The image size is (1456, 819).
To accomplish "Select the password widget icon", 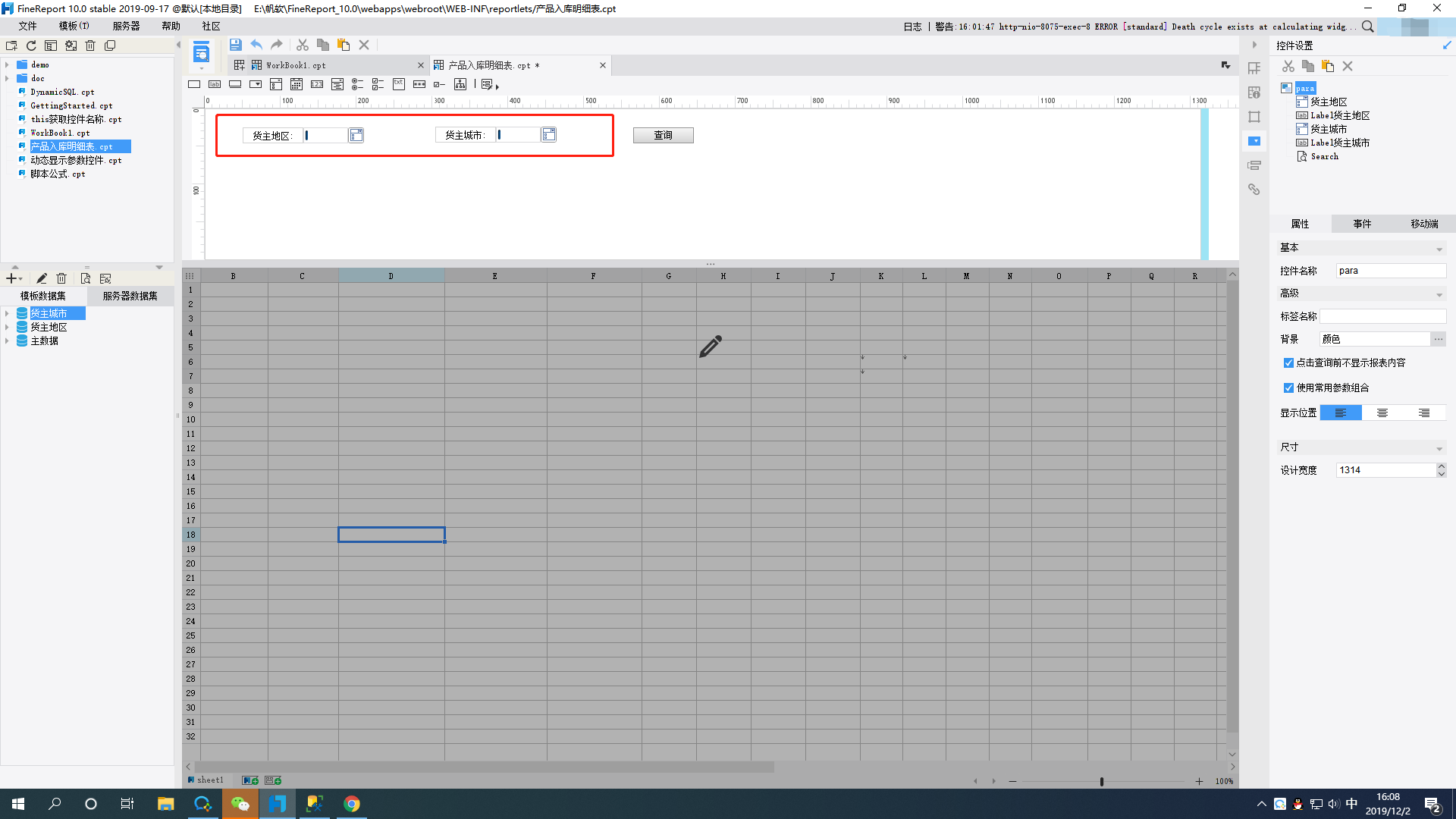I will point(419,84).
